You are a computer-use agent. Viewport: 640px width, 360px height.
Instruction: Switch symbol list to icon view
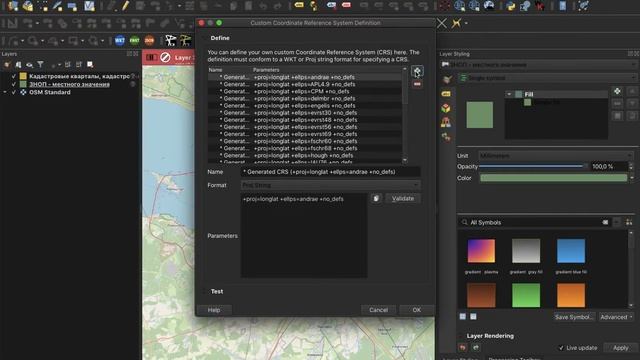(462, 316)
